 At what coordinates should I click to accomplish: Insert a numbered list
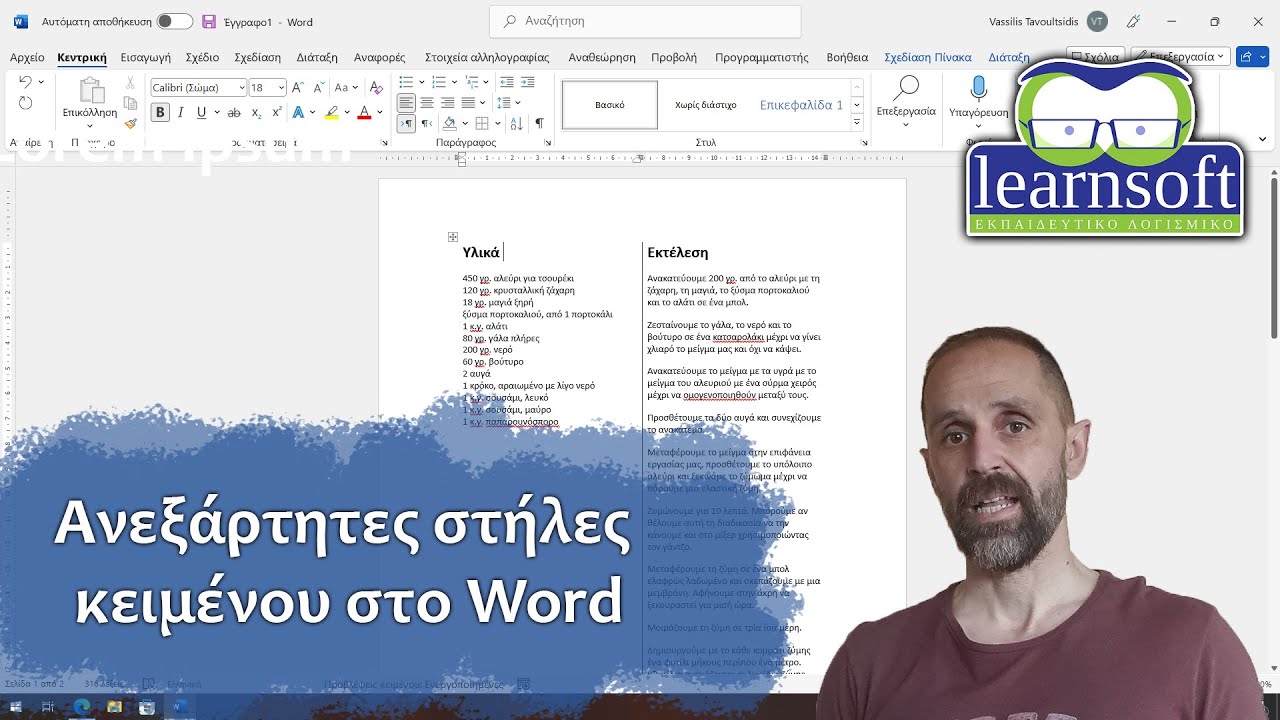click(438, 82)
